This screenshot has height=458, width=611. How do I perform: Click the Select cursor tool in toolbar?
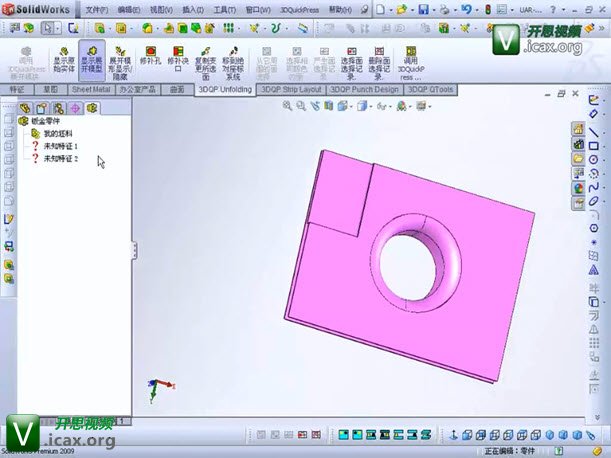(x=48, y=28)
